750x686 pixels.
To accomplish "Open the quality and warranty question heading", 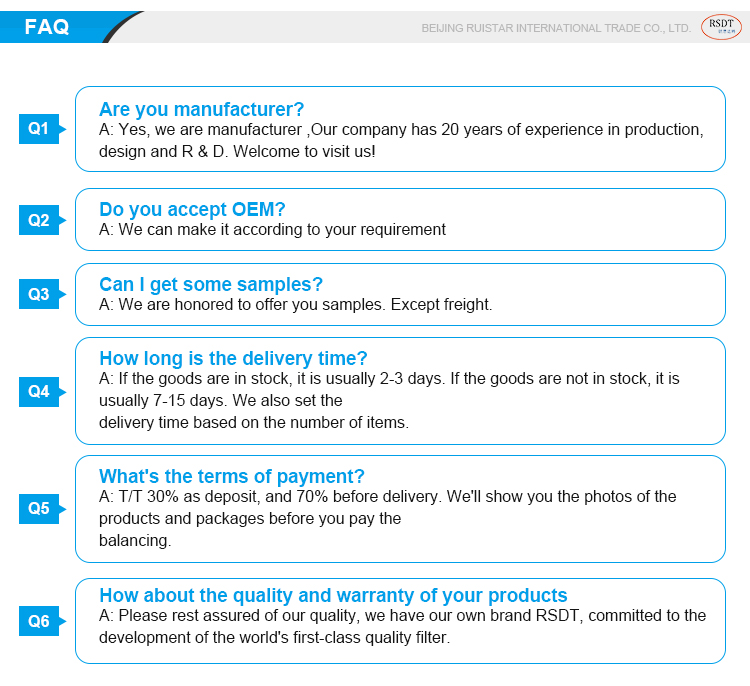I will click(333, 595).
